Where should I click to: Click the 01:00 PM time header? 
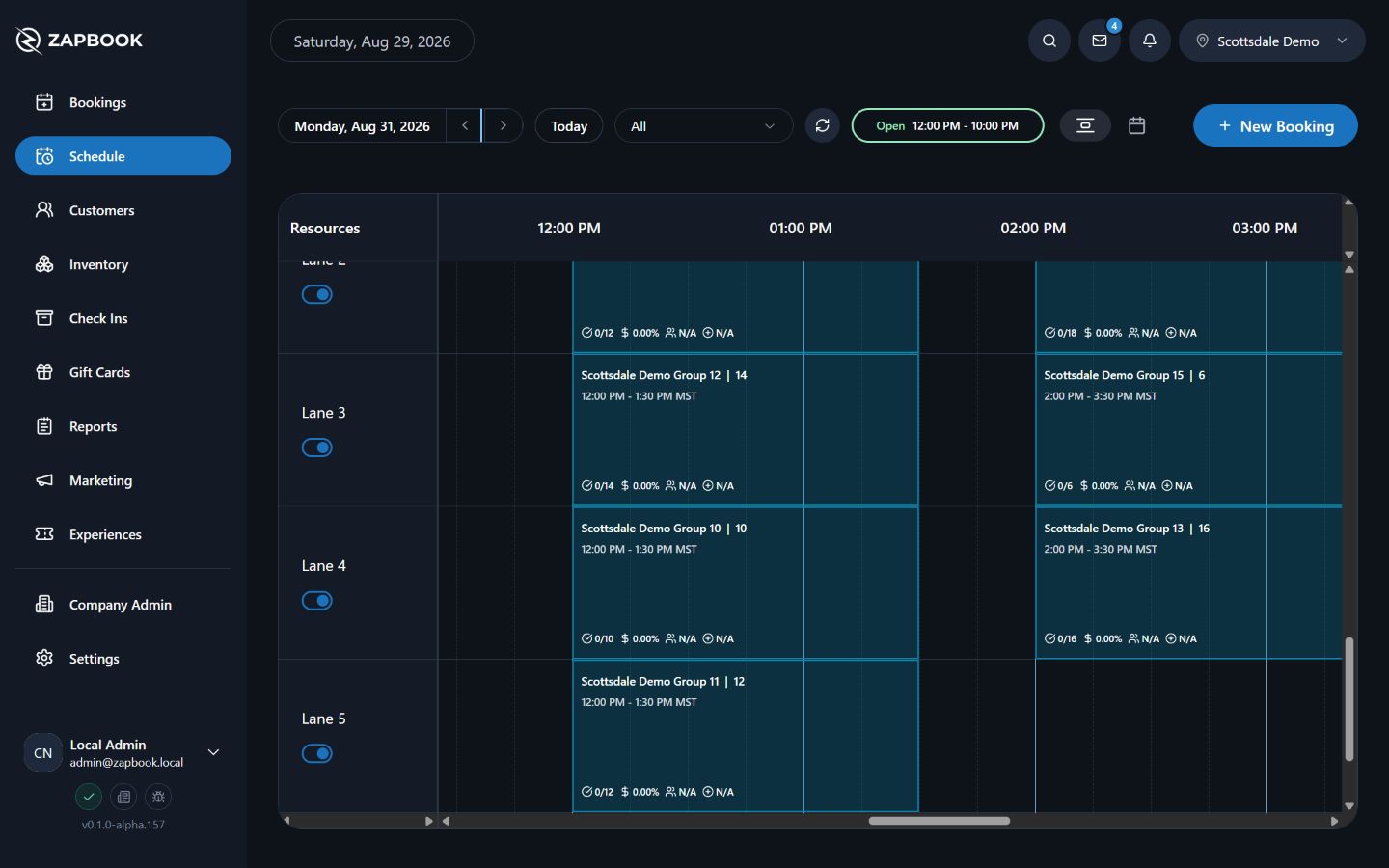coord(801,229)
